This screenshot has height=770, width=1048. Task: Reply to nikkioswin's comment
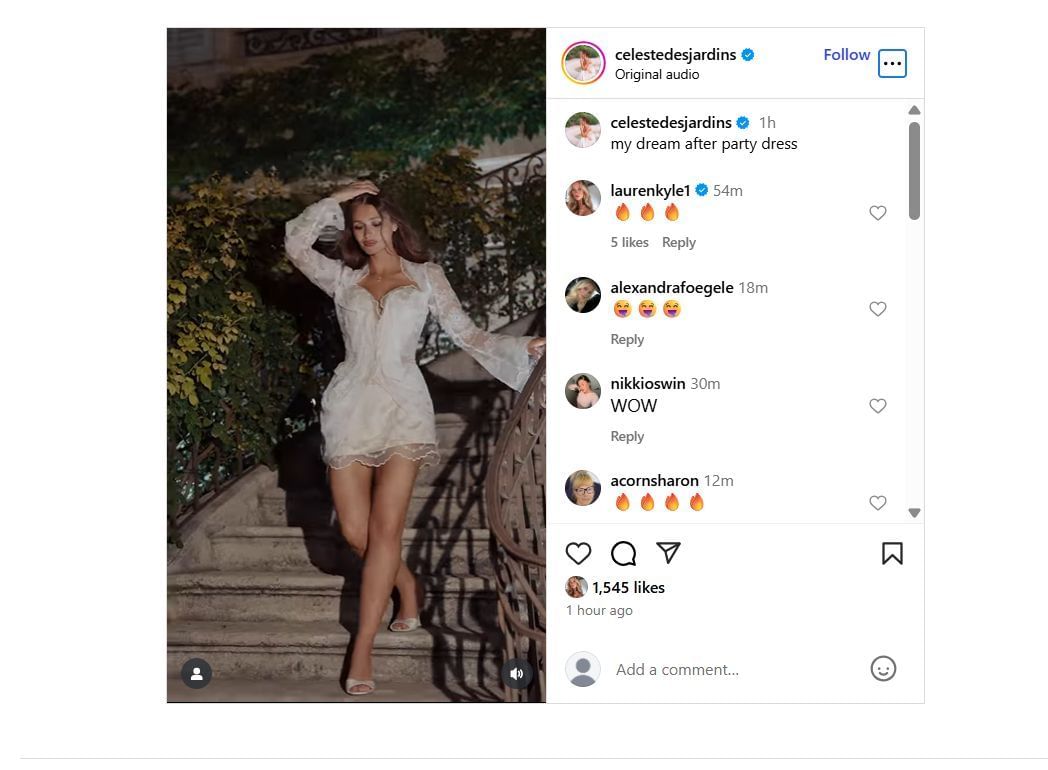627,436
